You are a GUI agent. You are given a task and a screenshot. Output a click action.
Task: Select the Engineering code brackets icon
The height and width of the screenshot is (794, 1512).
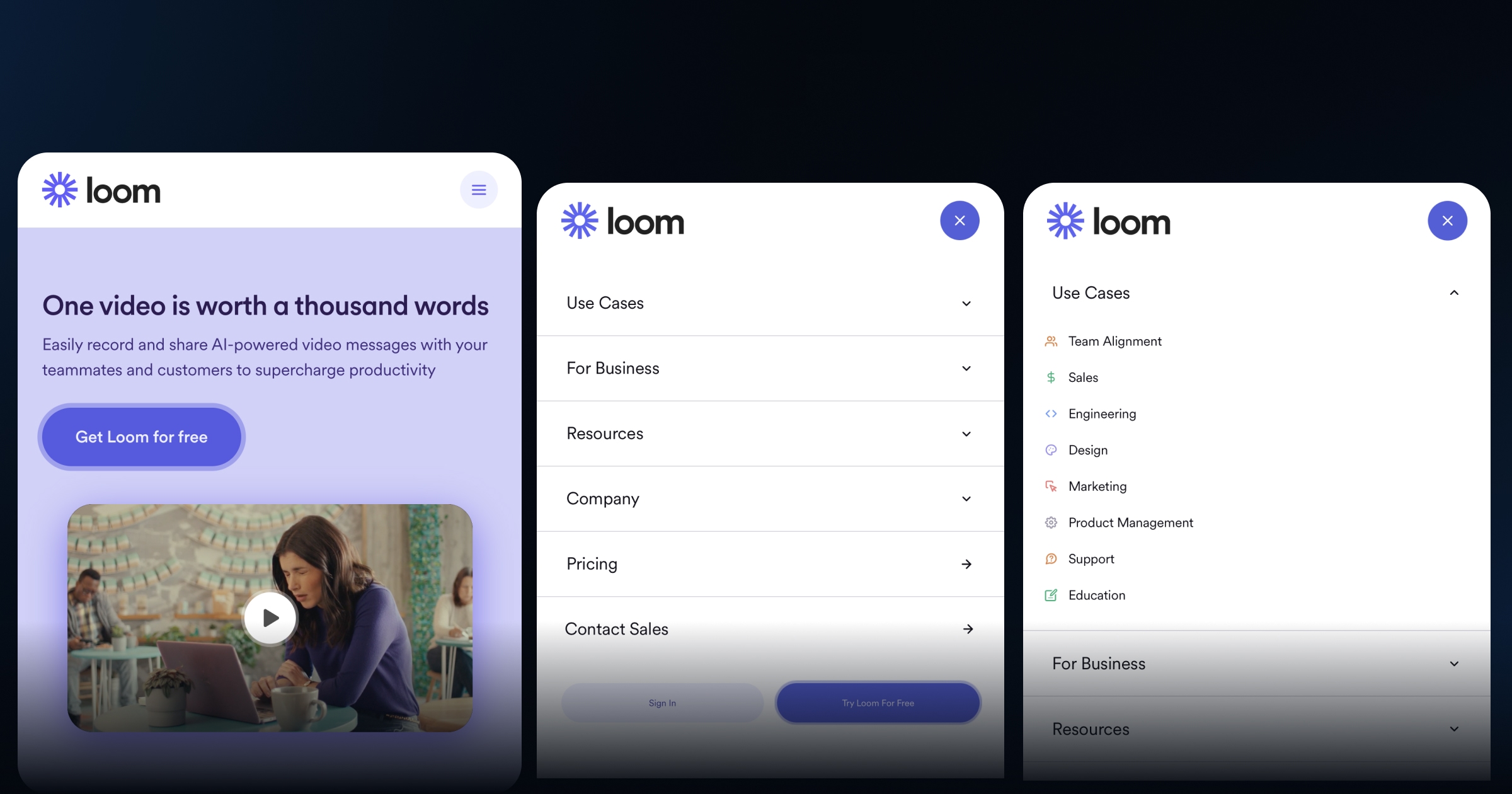point(1051,413)
